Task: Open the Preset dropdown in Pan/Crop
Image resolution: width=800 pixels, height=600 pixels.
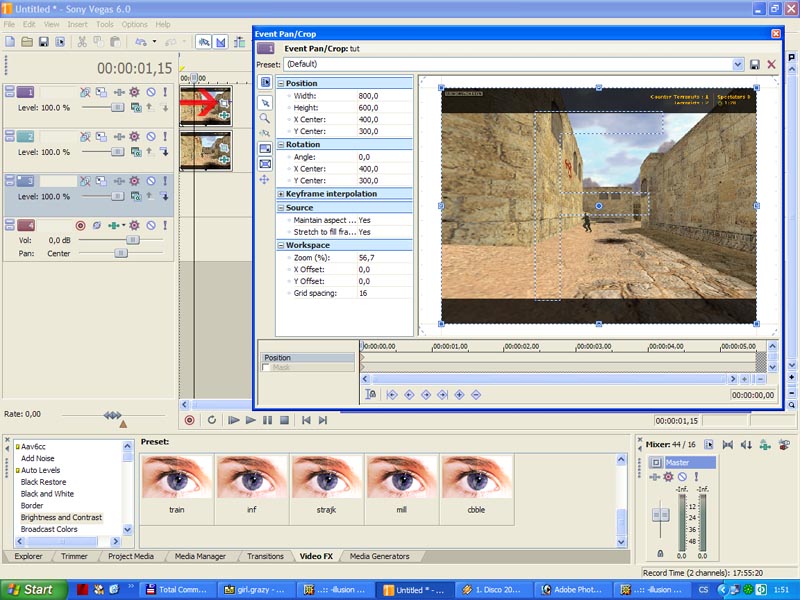Action: click(738, 64)
